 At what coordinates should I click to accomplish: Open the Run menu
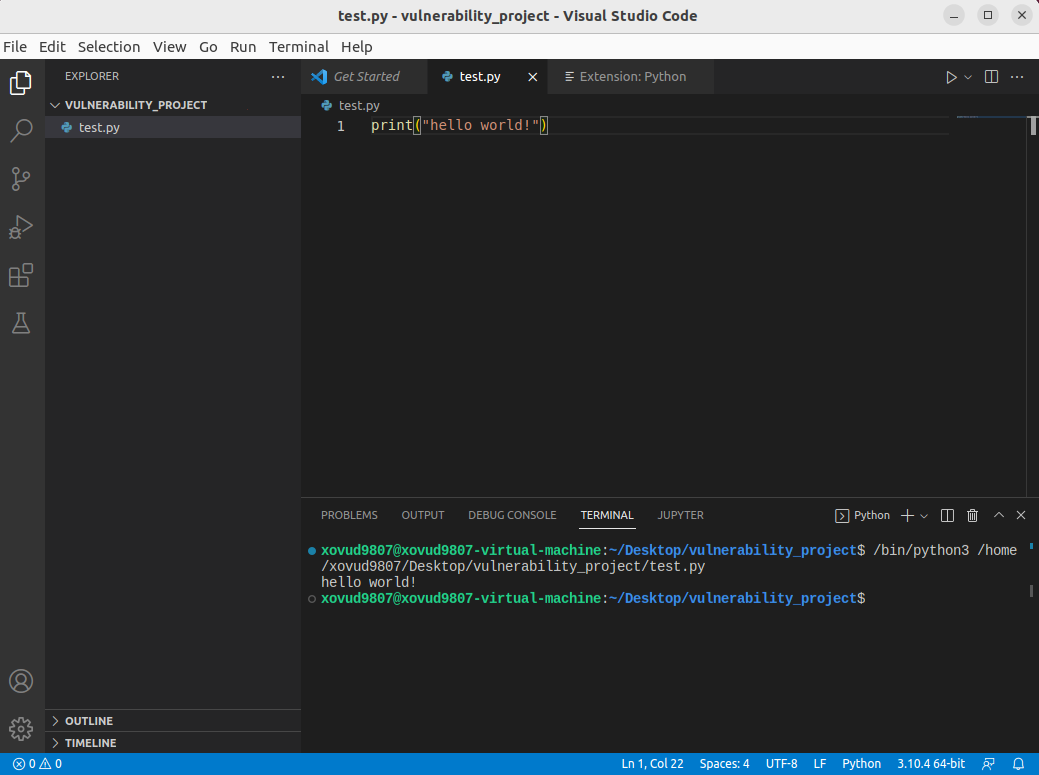pyautogui.click(x=243, y=47)
